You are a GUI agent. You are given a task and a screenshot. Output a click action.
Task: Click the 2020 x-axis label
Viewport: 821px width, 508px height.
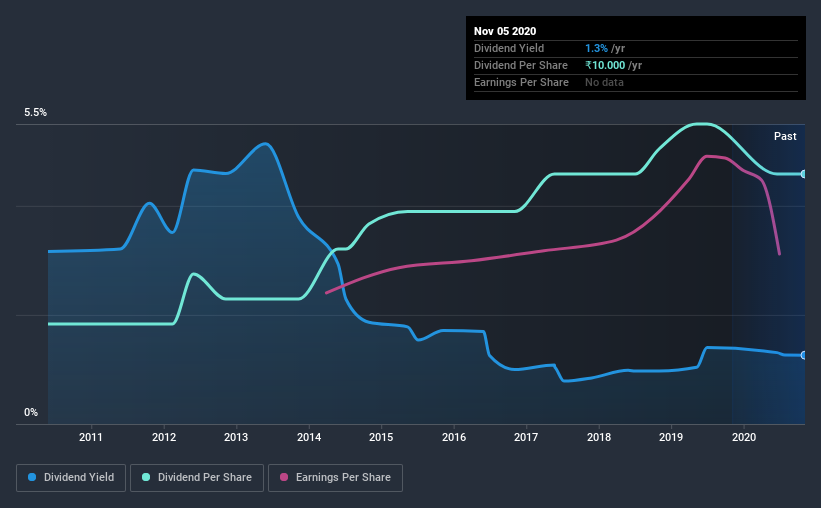[744, 437]
